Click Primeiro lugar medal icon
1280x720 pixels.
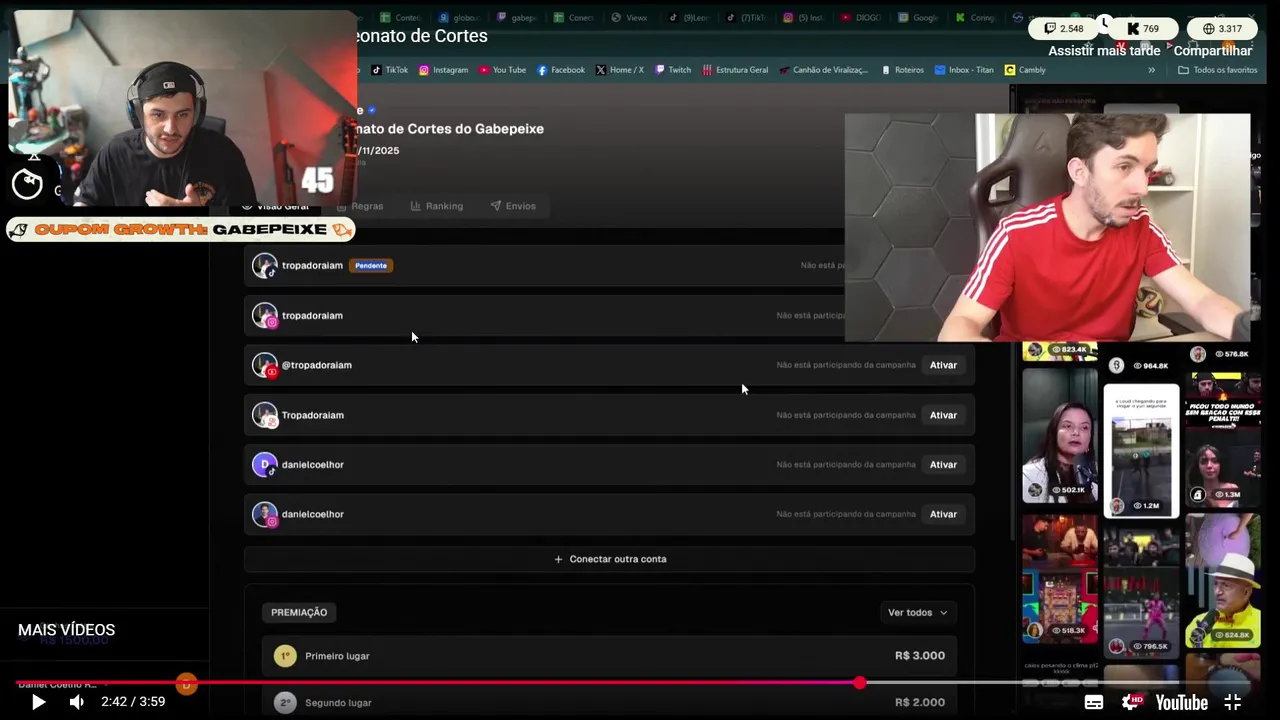click(x=285, y=656)
